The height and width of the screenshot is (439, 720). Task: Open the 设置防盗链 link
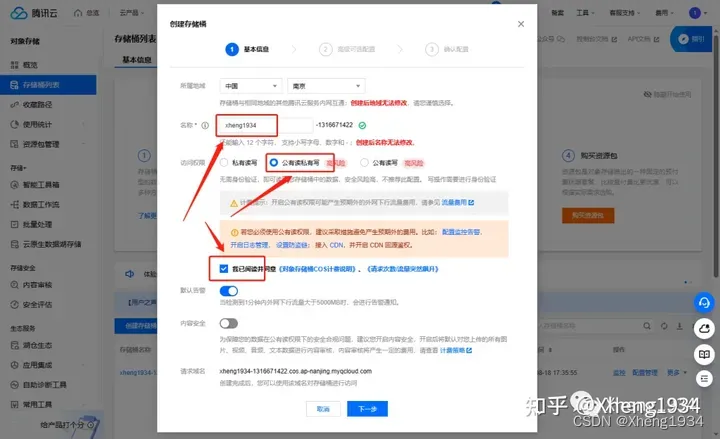click(x=292, y=245)
